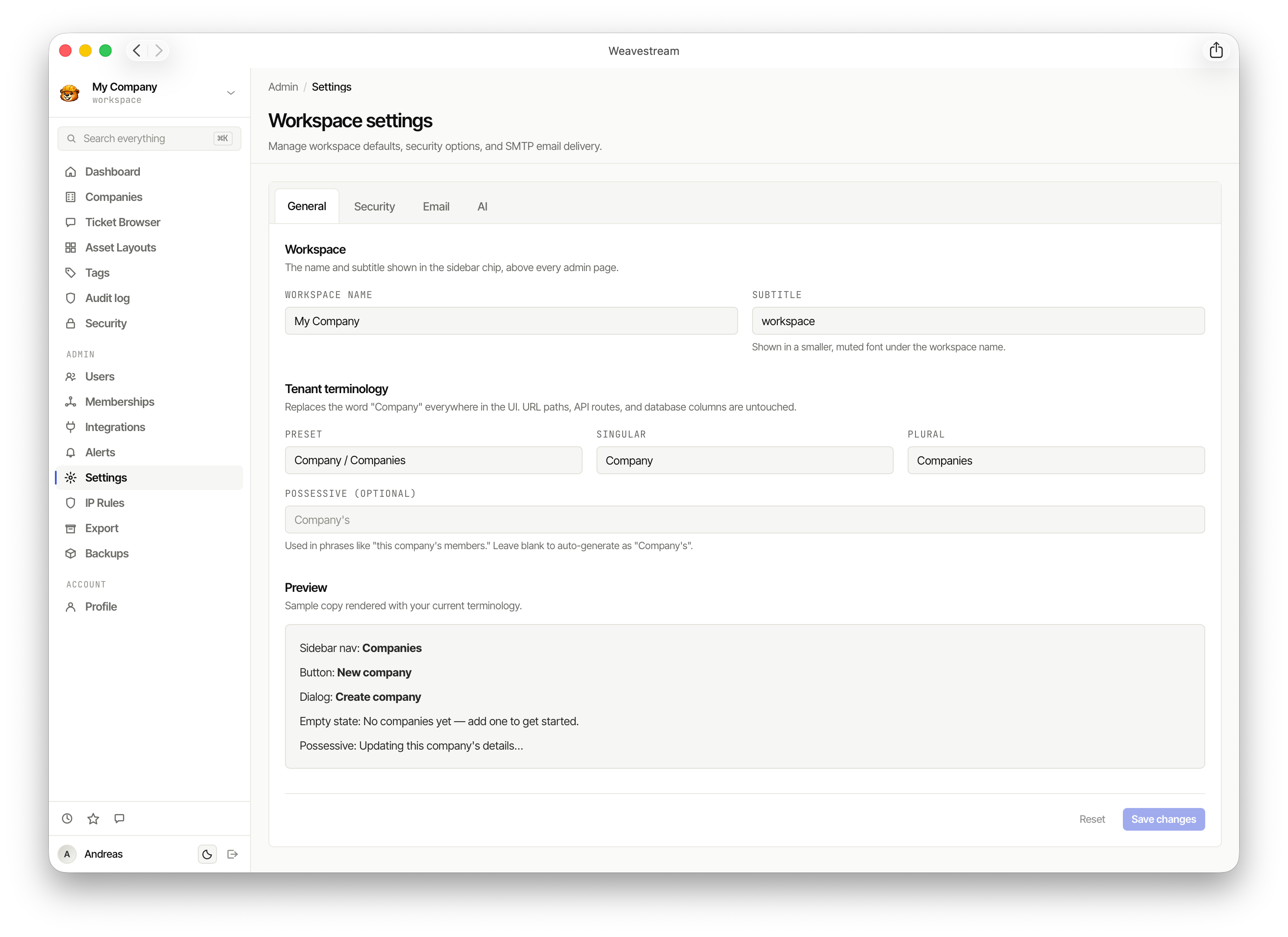1288x937 pixels.
Task: Click the log out icon
Action: [232, 853]
